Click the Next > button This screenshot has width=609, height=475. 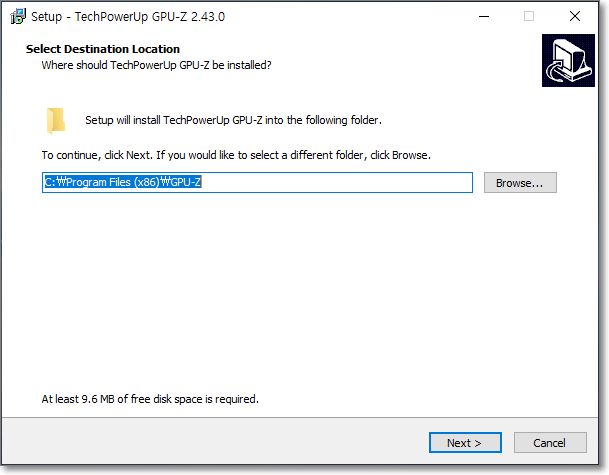465,442
